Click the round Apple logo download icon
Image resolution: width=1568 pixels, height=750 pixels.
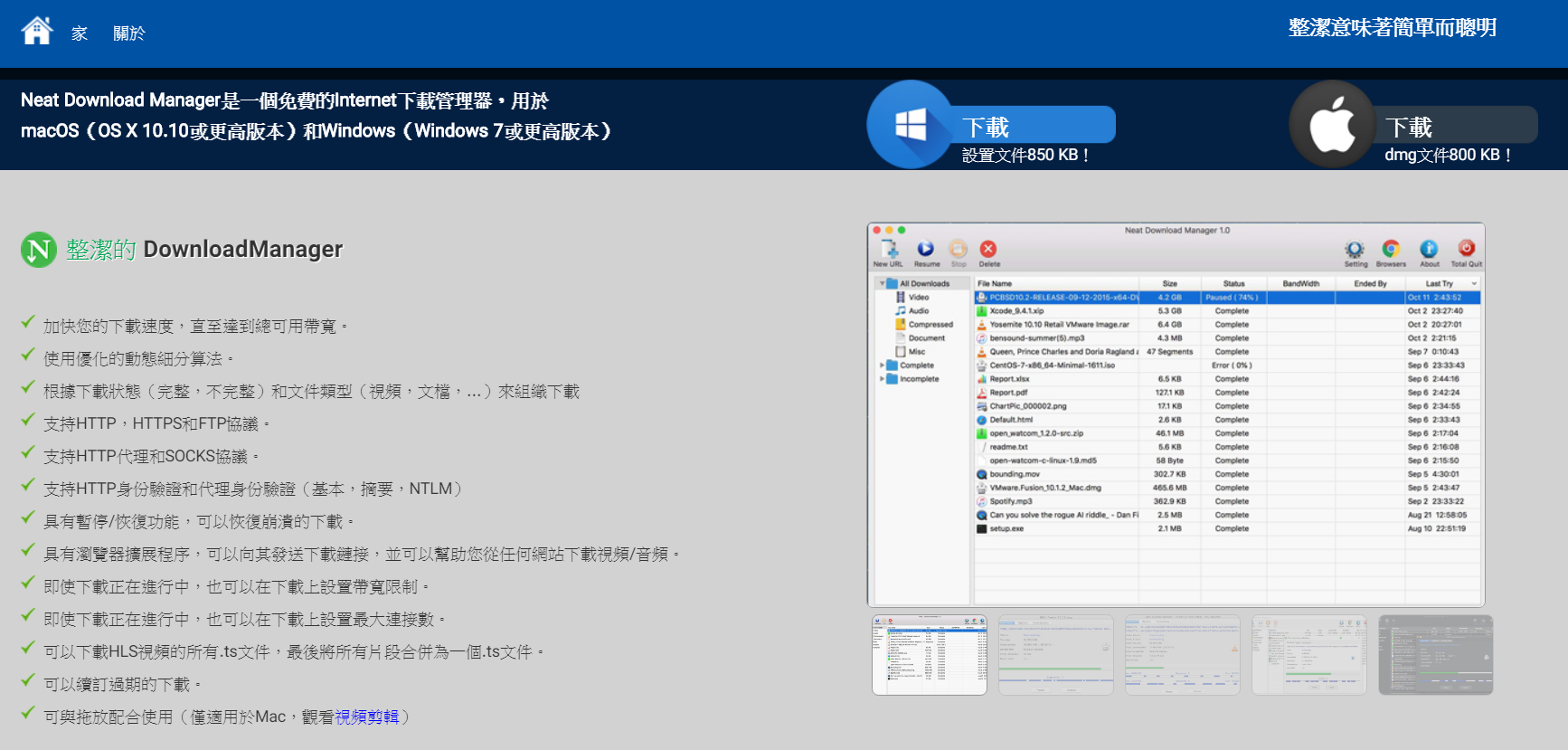tap(1332, 124)
